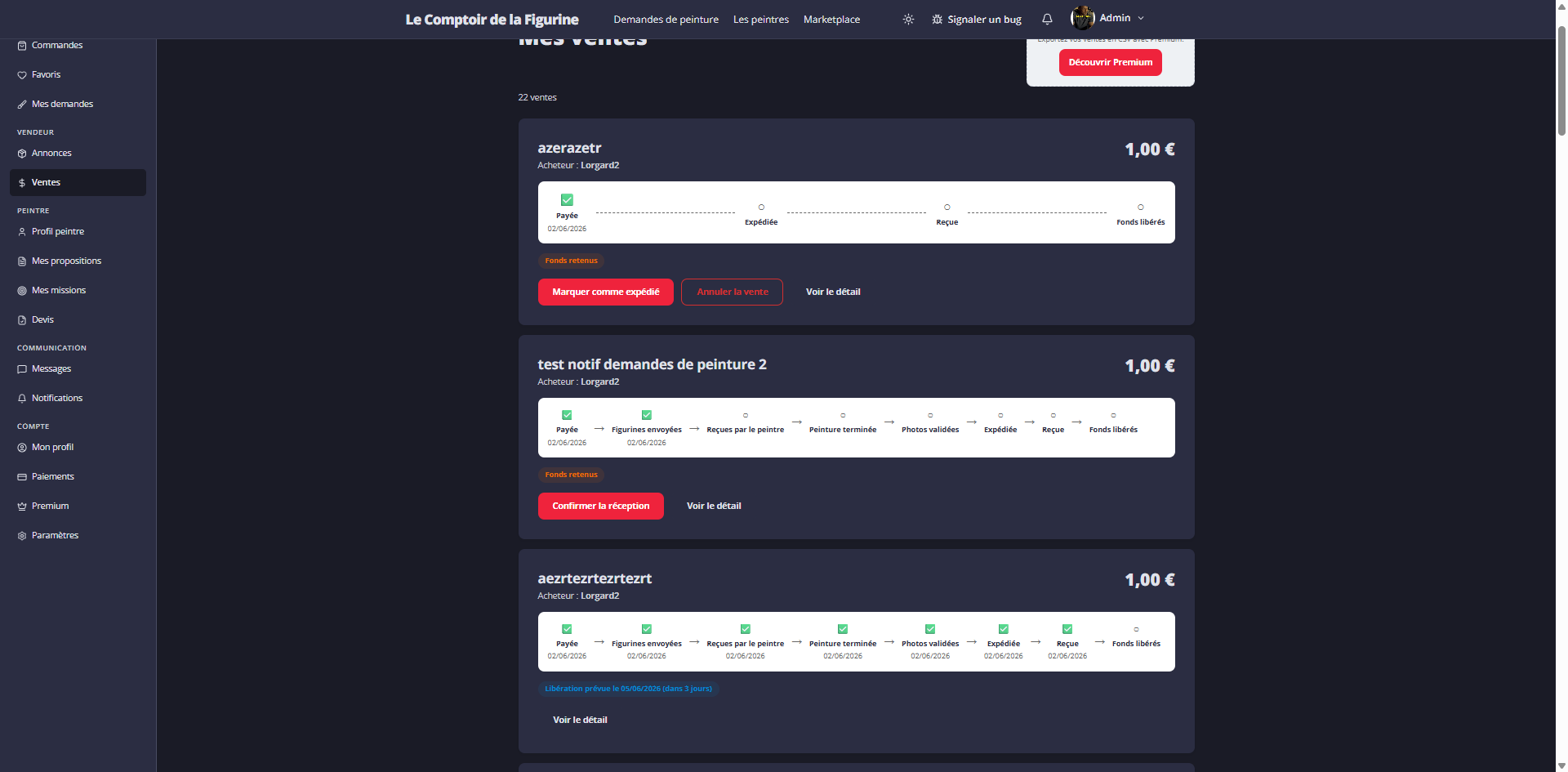The image size is (1568, 772).
Task: Expand the Admin account dropdown chevron
Action: [1141, 18]
